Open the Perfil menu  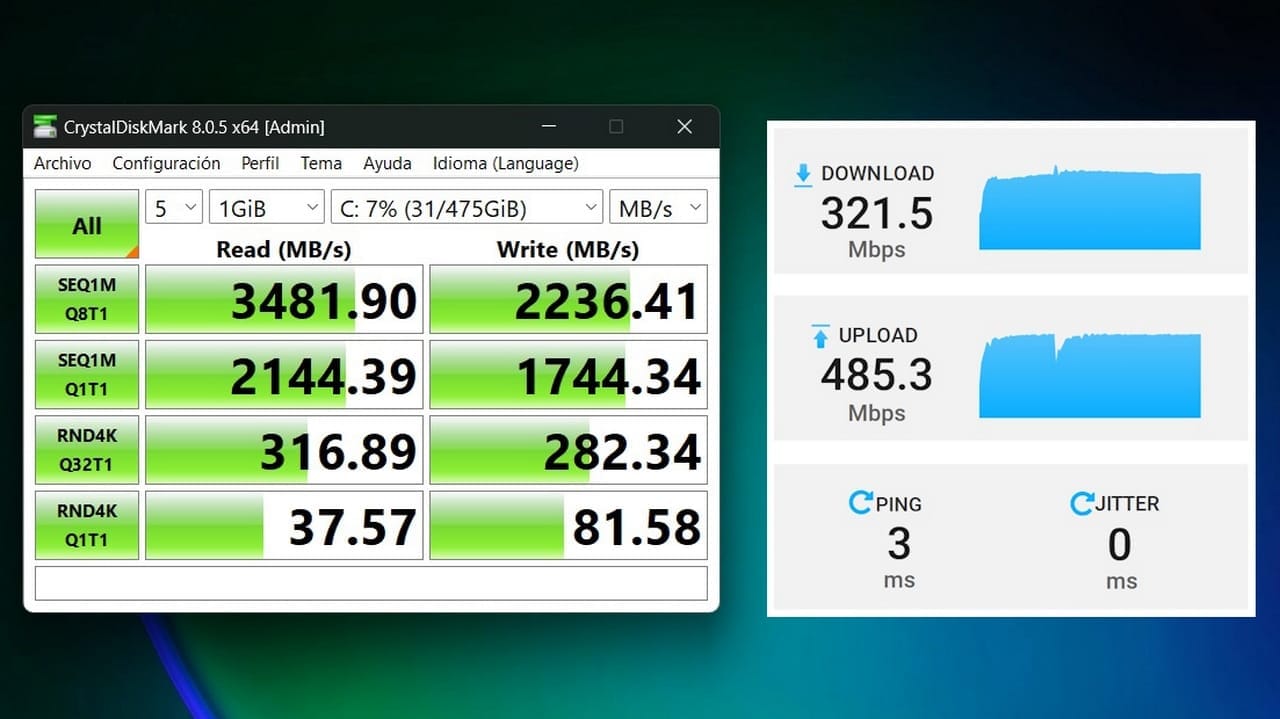[x=260, y=163]
